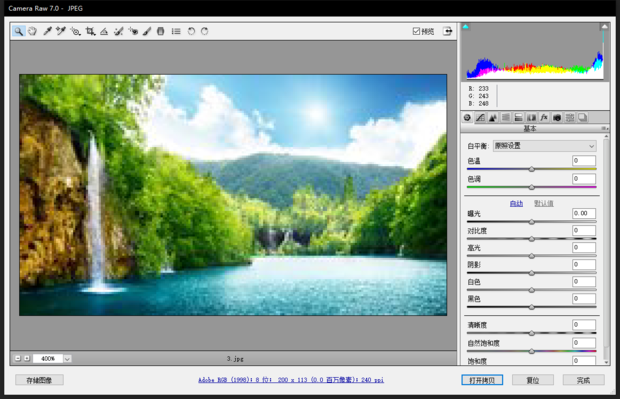Click the 对比度 contrast slider handle
This screenshot has height=399, width=620.
click(x=532, y=239)
